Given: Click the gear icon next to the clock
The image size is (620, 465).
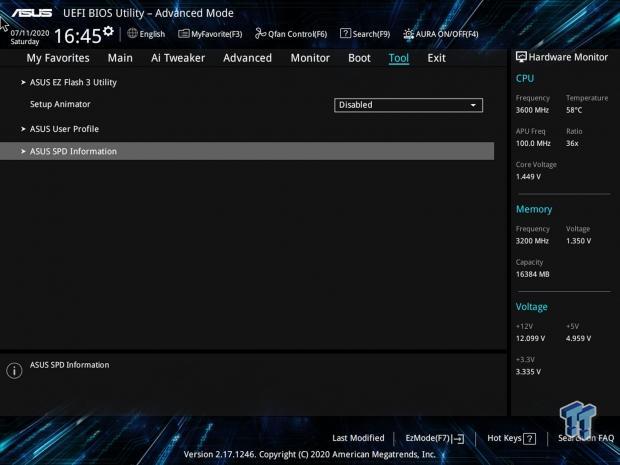Looking at the screenshot, I should pos(108,31).
